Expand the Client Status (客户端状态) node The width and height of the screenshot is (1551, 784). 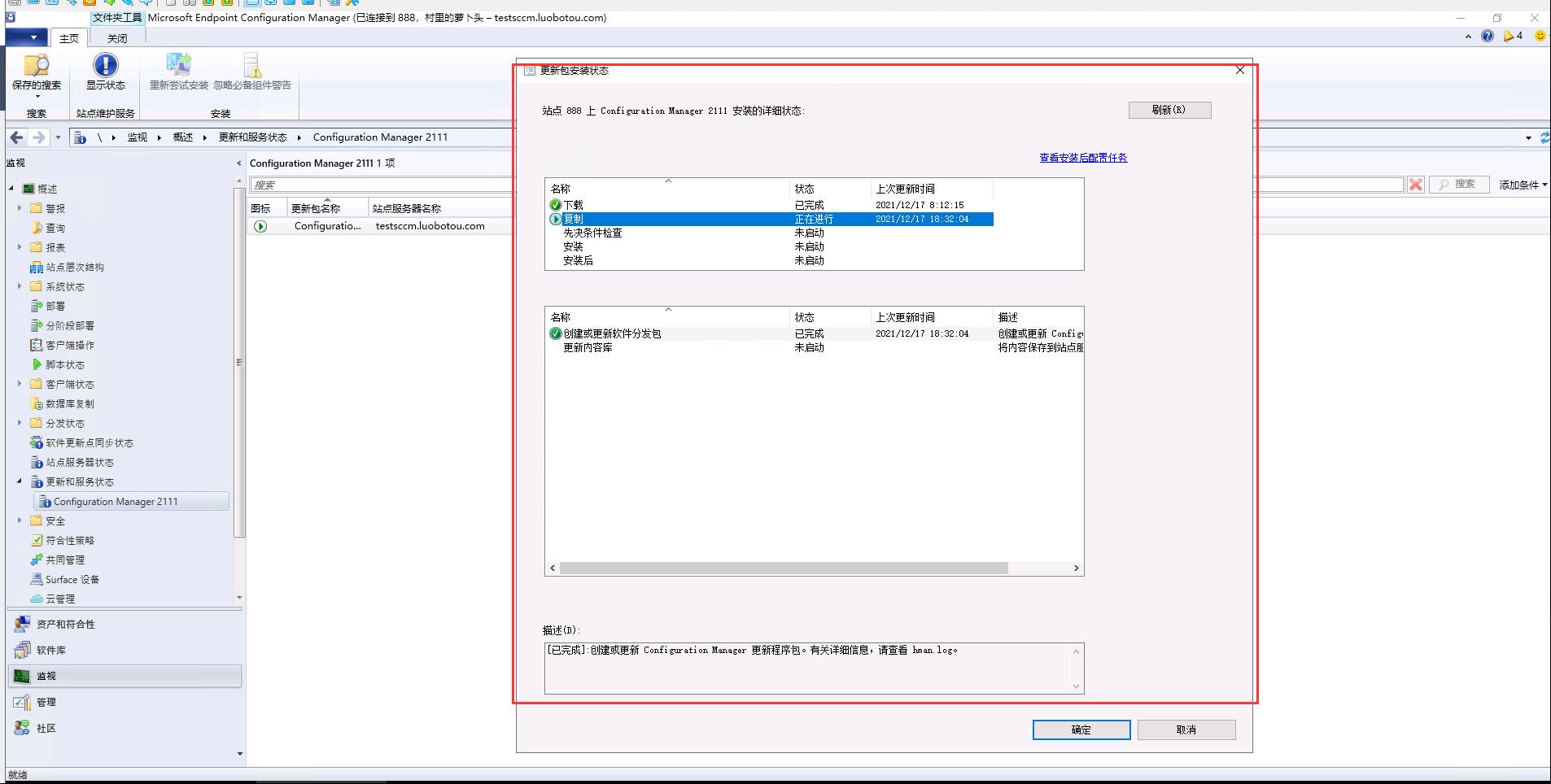click(20, 384)
